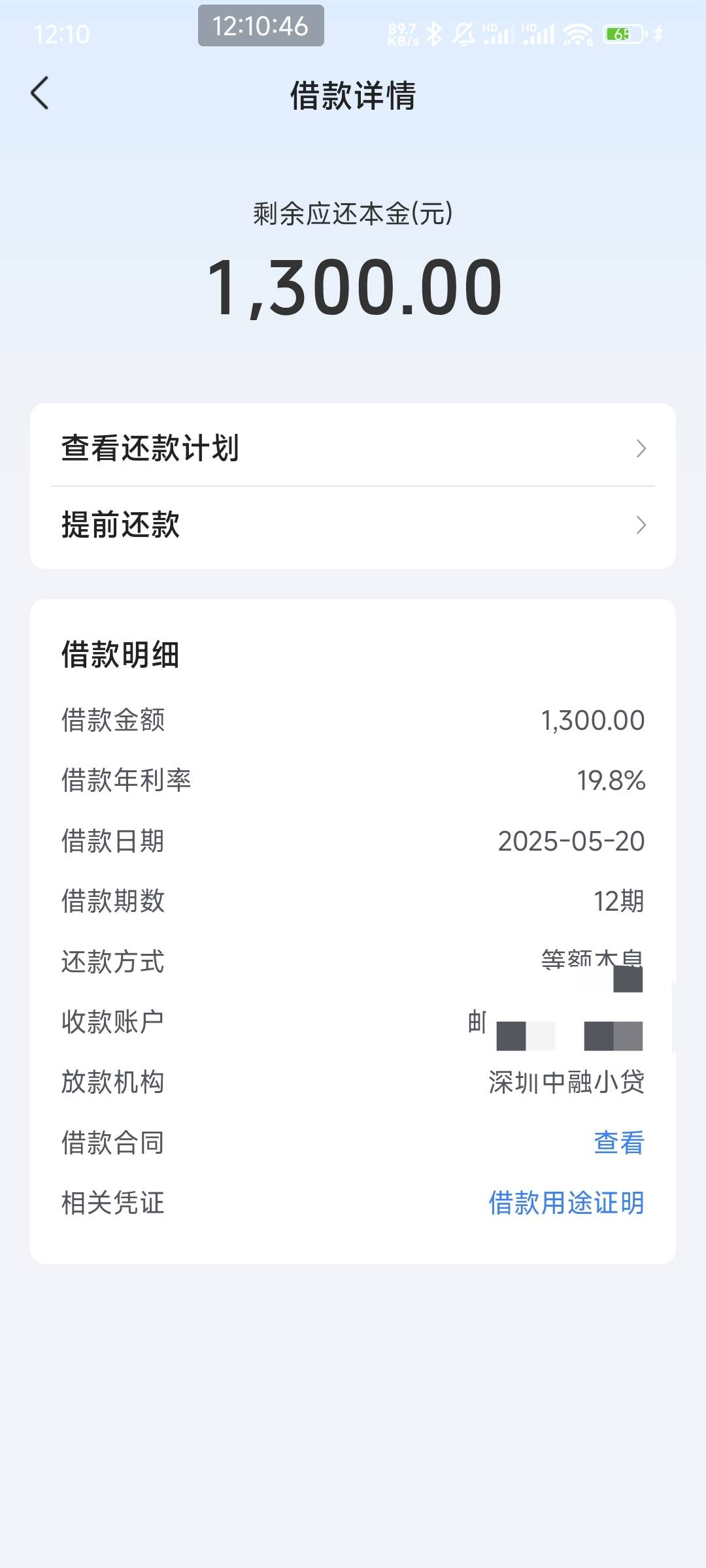Select the 查看还款计划 row
The width and height of the screenshot is (706, 1568).
point(353,448)
